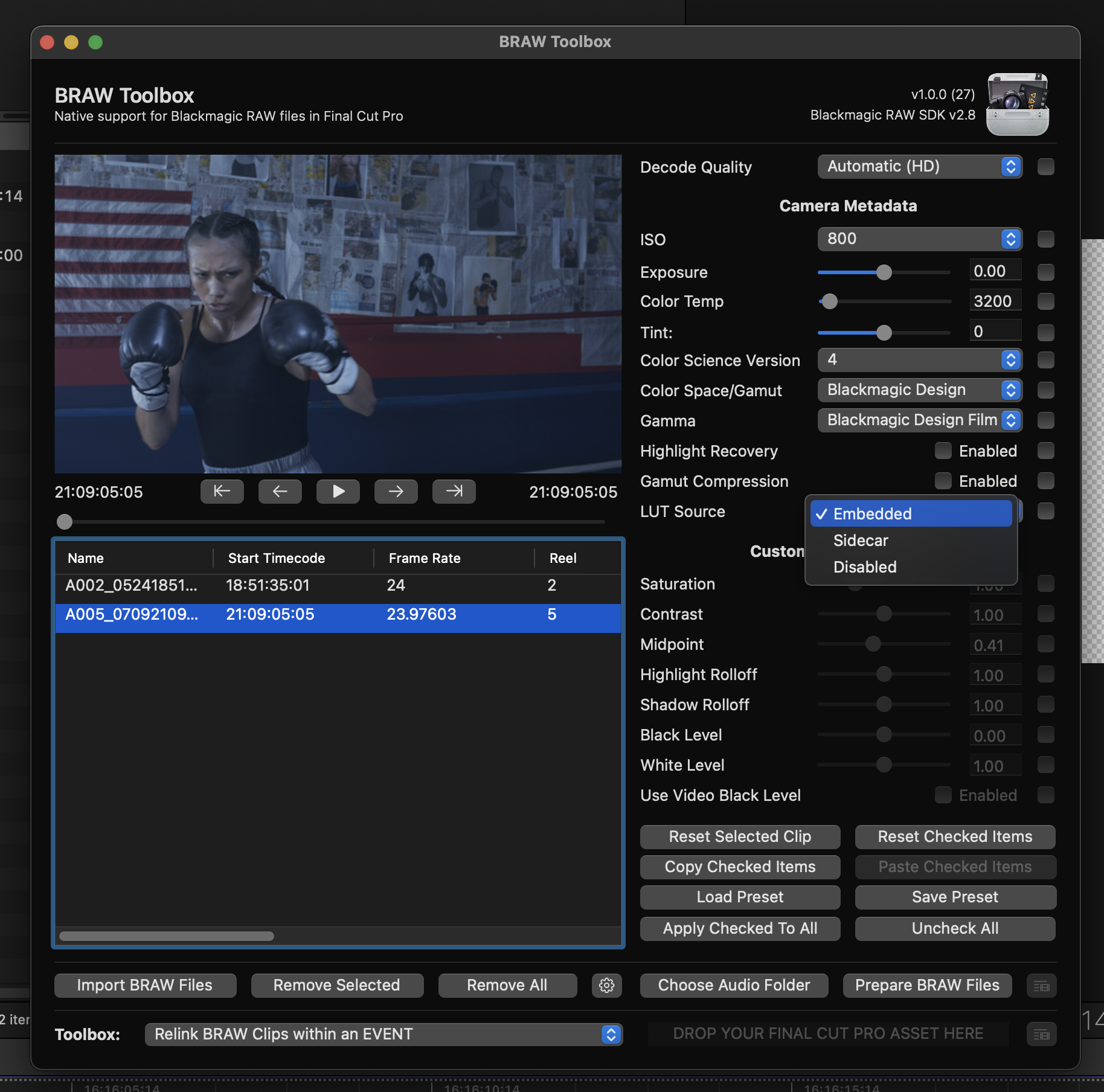This screenshot has height=1092, width=1104.
Task: Click the clip-list icon beside the asset drop zone
Action: [1042, 1034]
